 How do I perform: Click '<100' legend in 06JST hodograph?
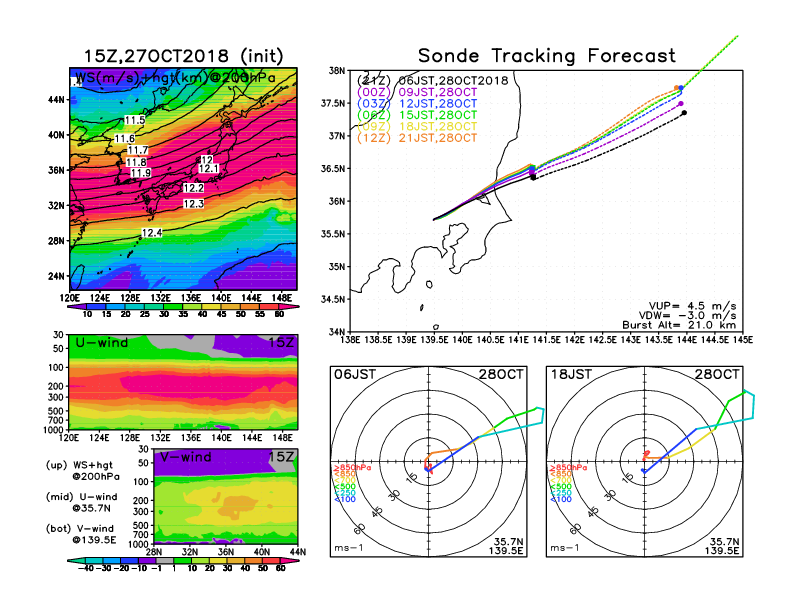pos(345,499)
